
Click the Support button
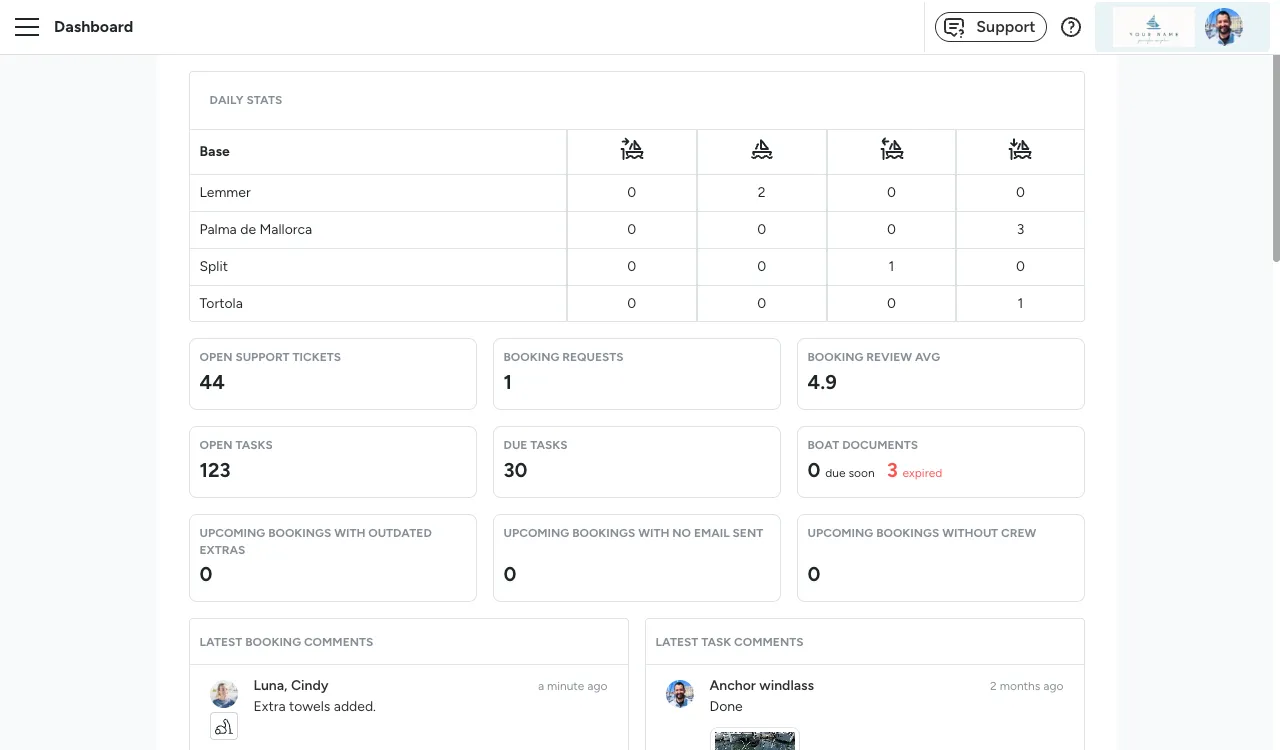pos(990,27)
